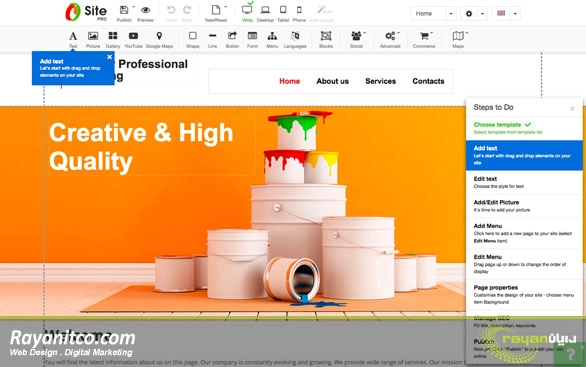Click the Professional site title text
Image resolution: width=586 pixels, height=367 pixels.
[x=153, y=64]
